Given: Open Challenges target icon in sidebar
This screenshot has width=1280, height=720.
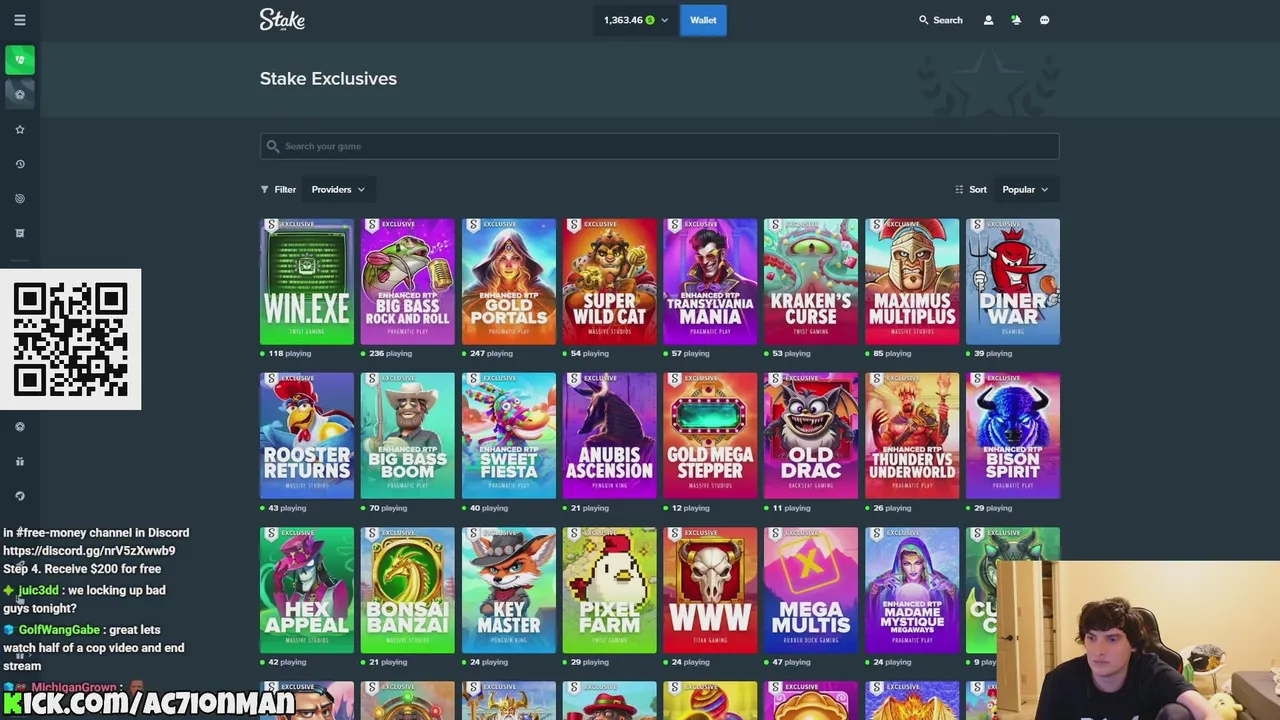Looking at the screenshot, I should coord(19,198).
